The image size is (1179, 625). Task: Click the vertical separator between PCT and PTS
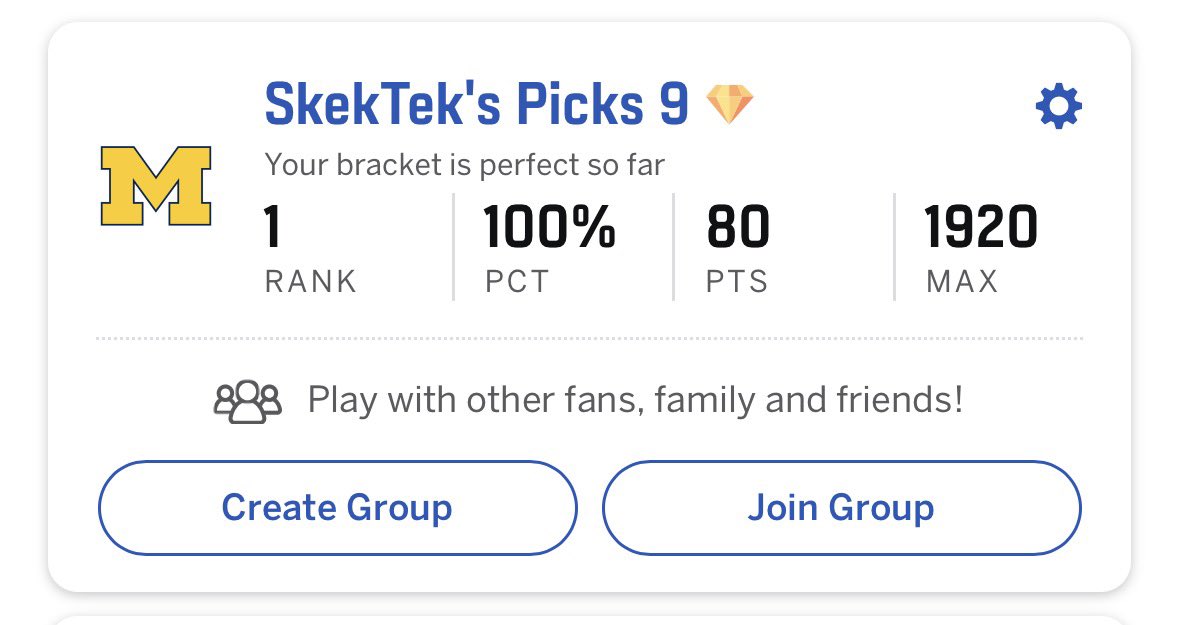pos(674,247)
